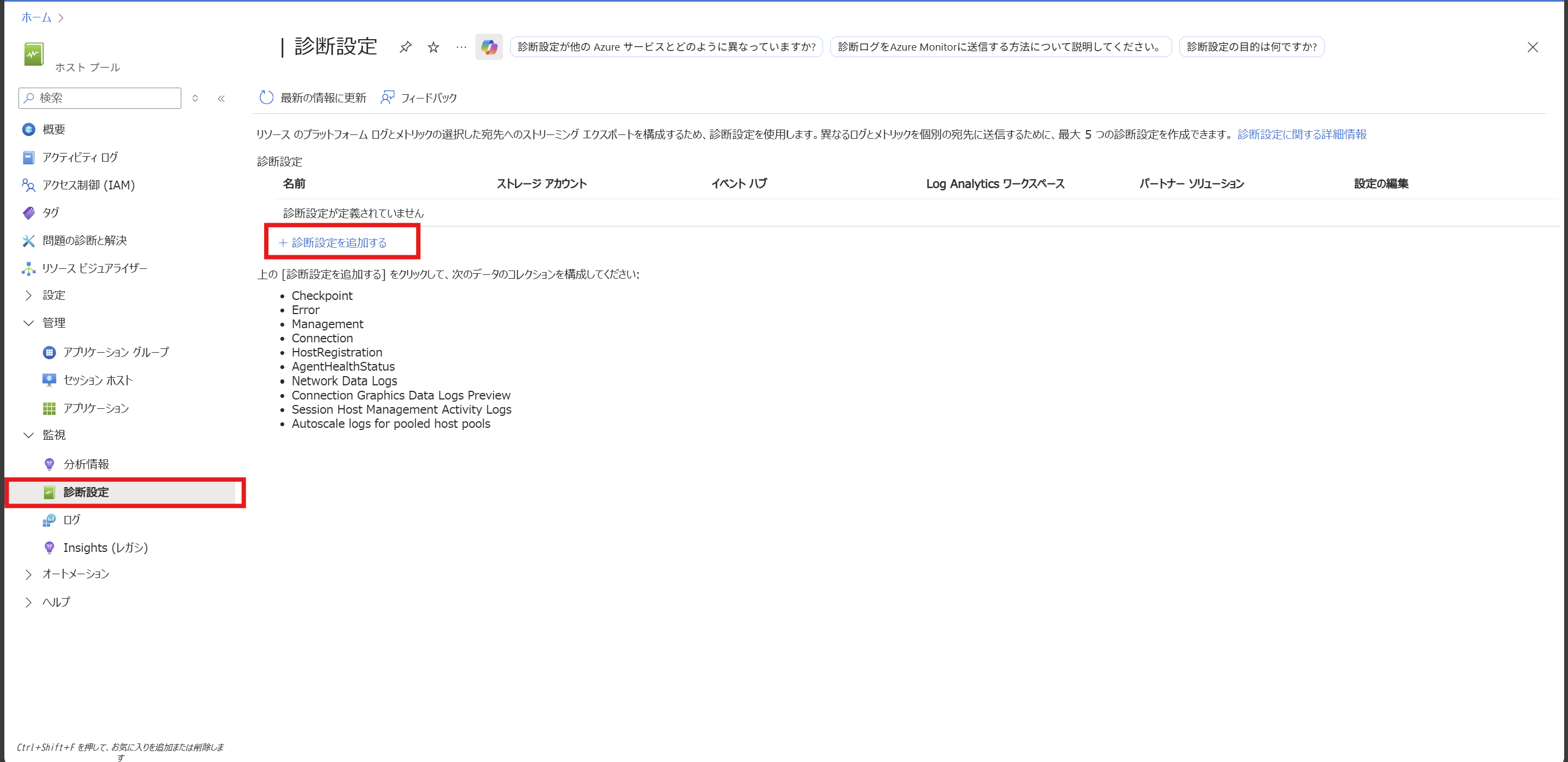Click the favorite star icon
Image resolution: width=1568 pixels, height=762 pixels.
point(433,47)
